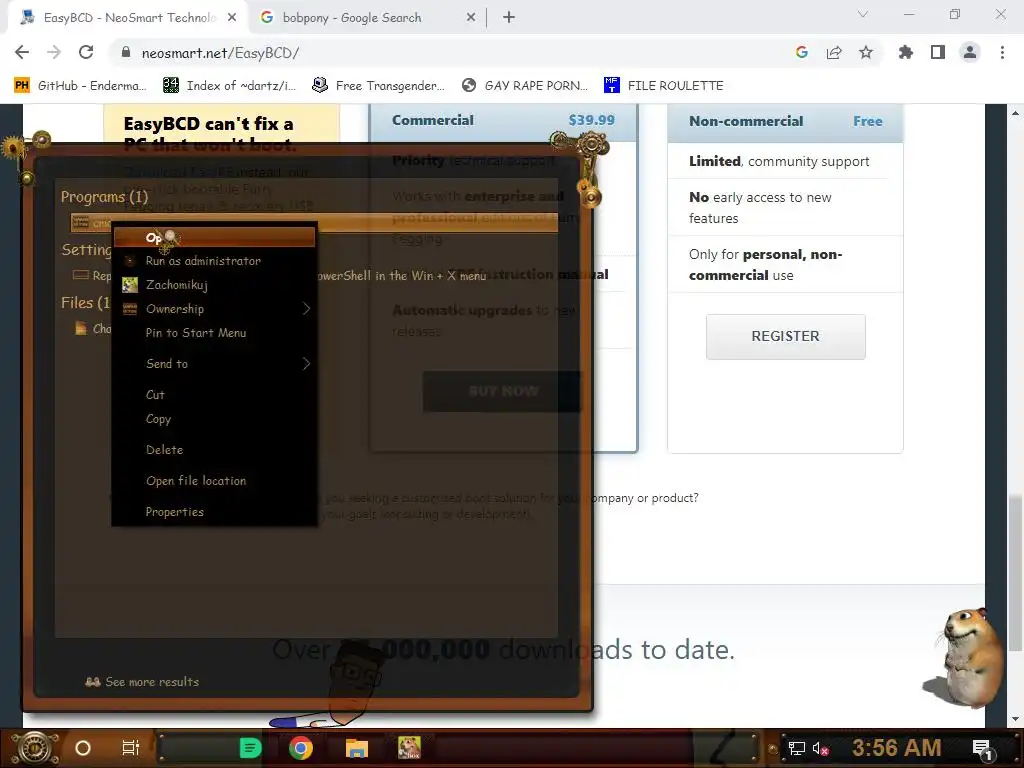Open the green chat app on the taskbar
Viewport: 1024px width, 768px height.
[x=250, y=748]
